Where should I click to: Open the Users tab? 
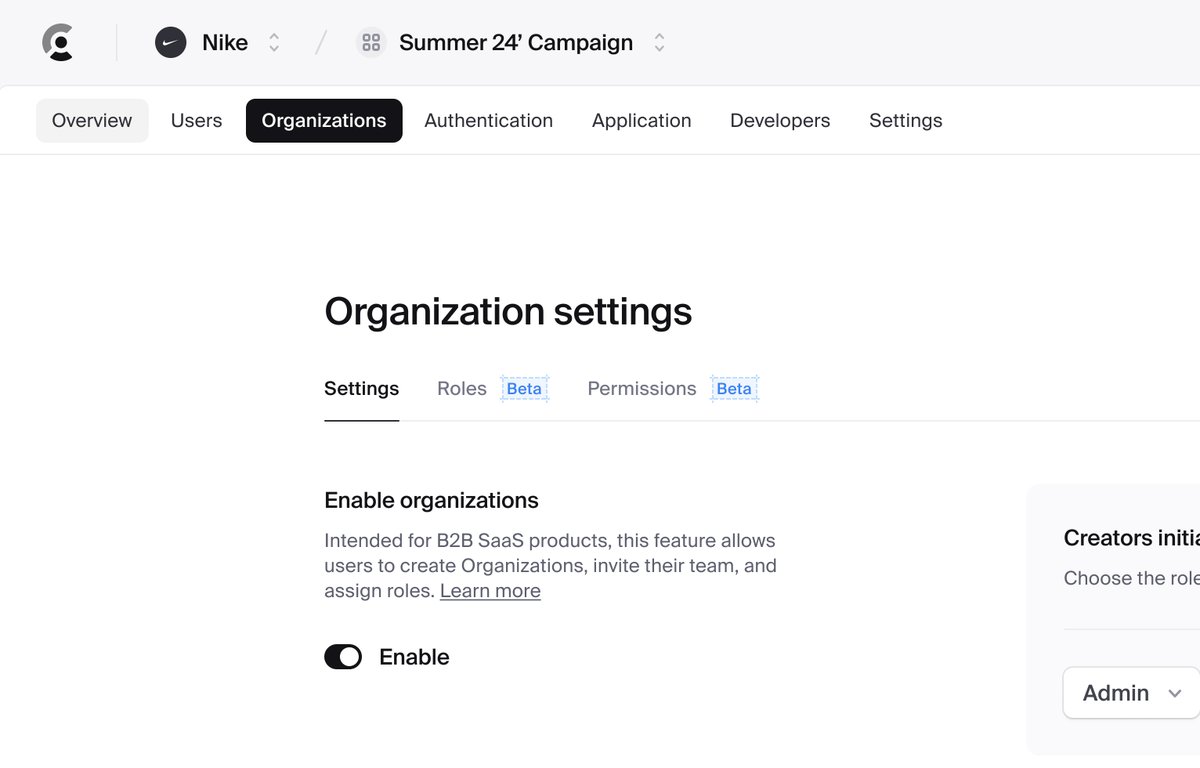click(x=196, y=121)
